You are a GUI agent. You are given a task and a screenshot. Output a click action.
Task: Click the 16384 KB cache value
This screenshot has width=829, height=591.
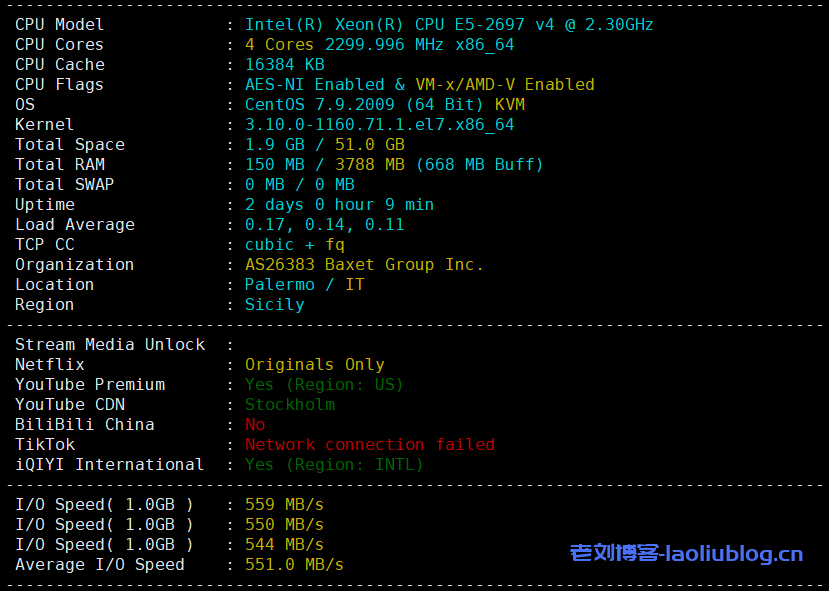pos(284,64)
